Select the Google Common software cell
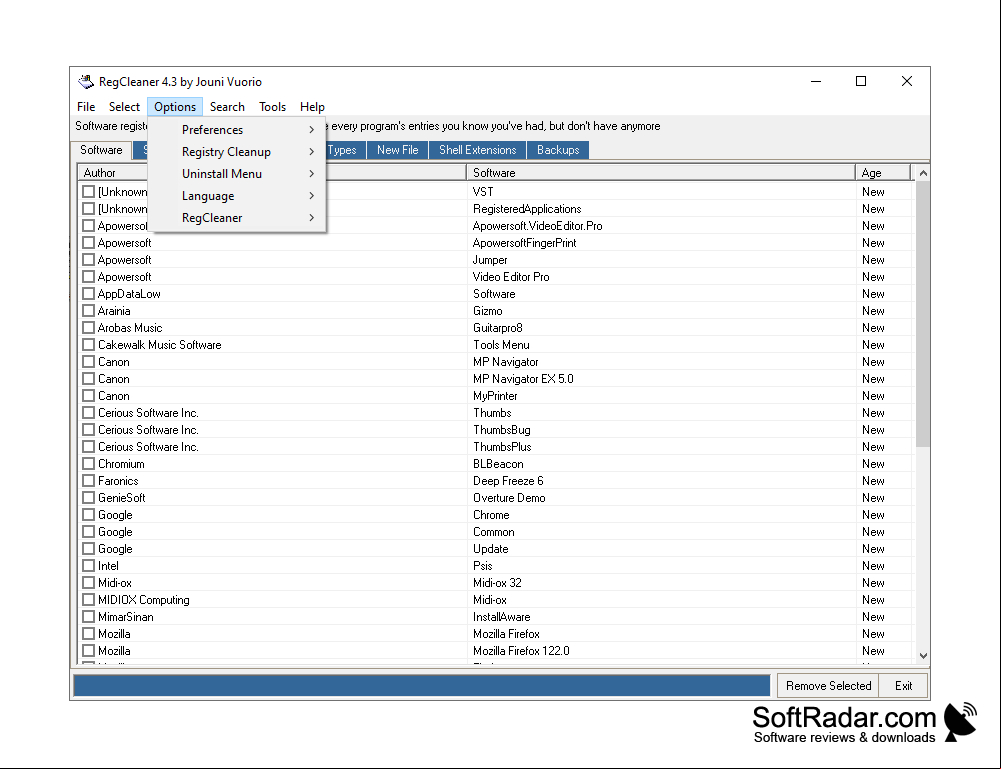Viewport: 1001px width, 769px height. point(493,532)
